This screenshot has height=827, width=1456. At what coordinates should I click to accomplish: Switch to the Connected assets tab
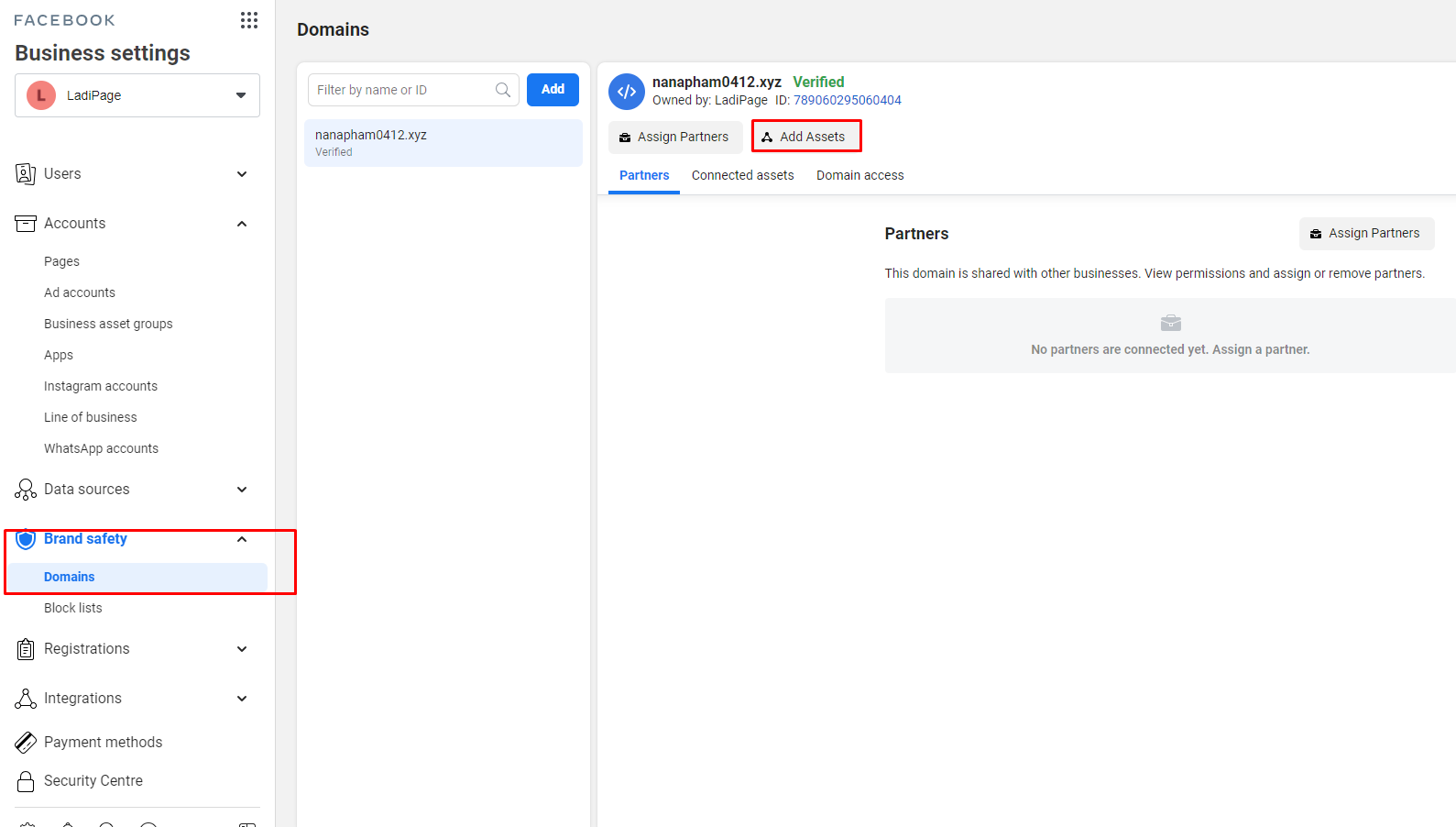pos(742,175)
